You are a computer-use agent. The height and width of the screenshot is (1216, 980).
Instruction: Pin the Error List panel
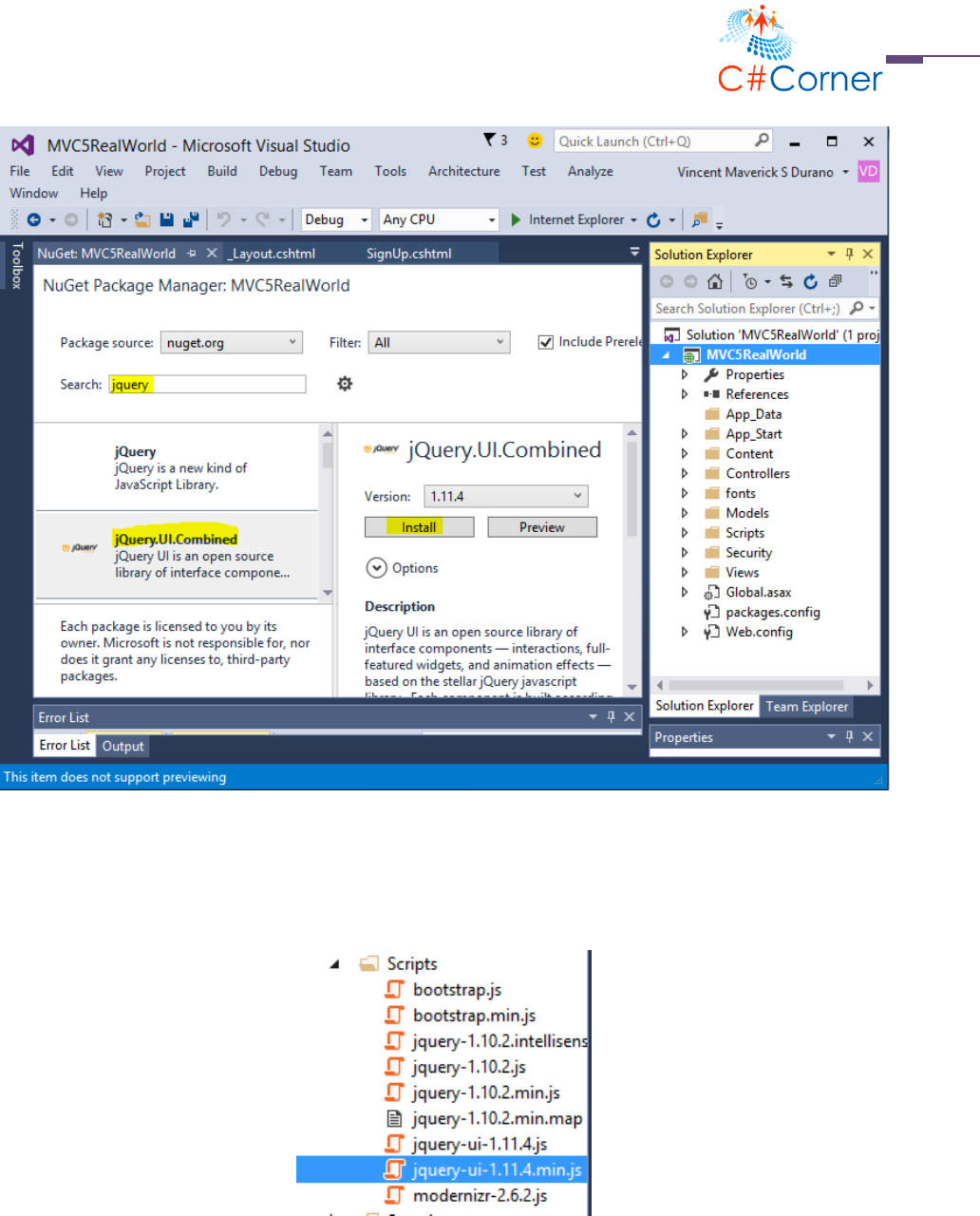[611, 717]
